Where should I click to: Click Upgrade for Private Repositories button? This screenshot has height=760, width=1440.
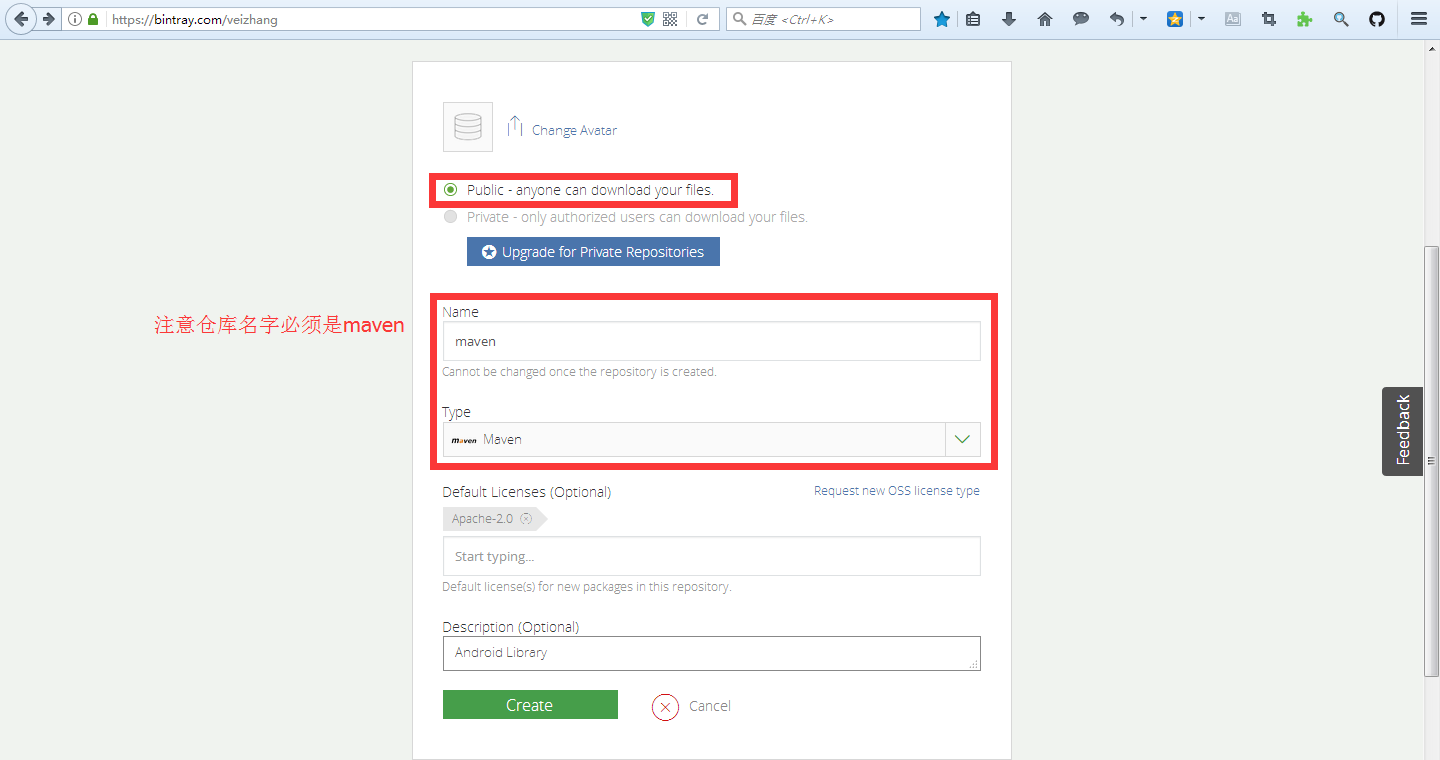(x=593, y=252)
